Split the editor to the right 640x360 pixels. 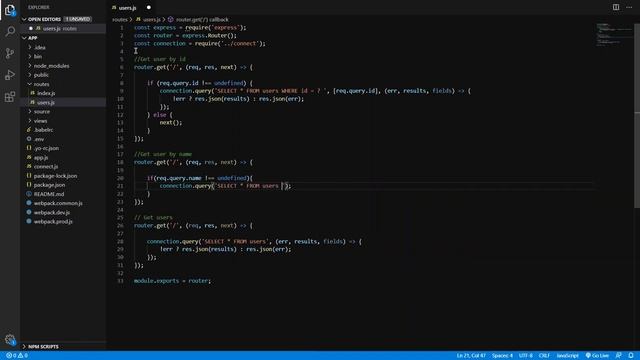pyautogui.click(x=616, y=7)
